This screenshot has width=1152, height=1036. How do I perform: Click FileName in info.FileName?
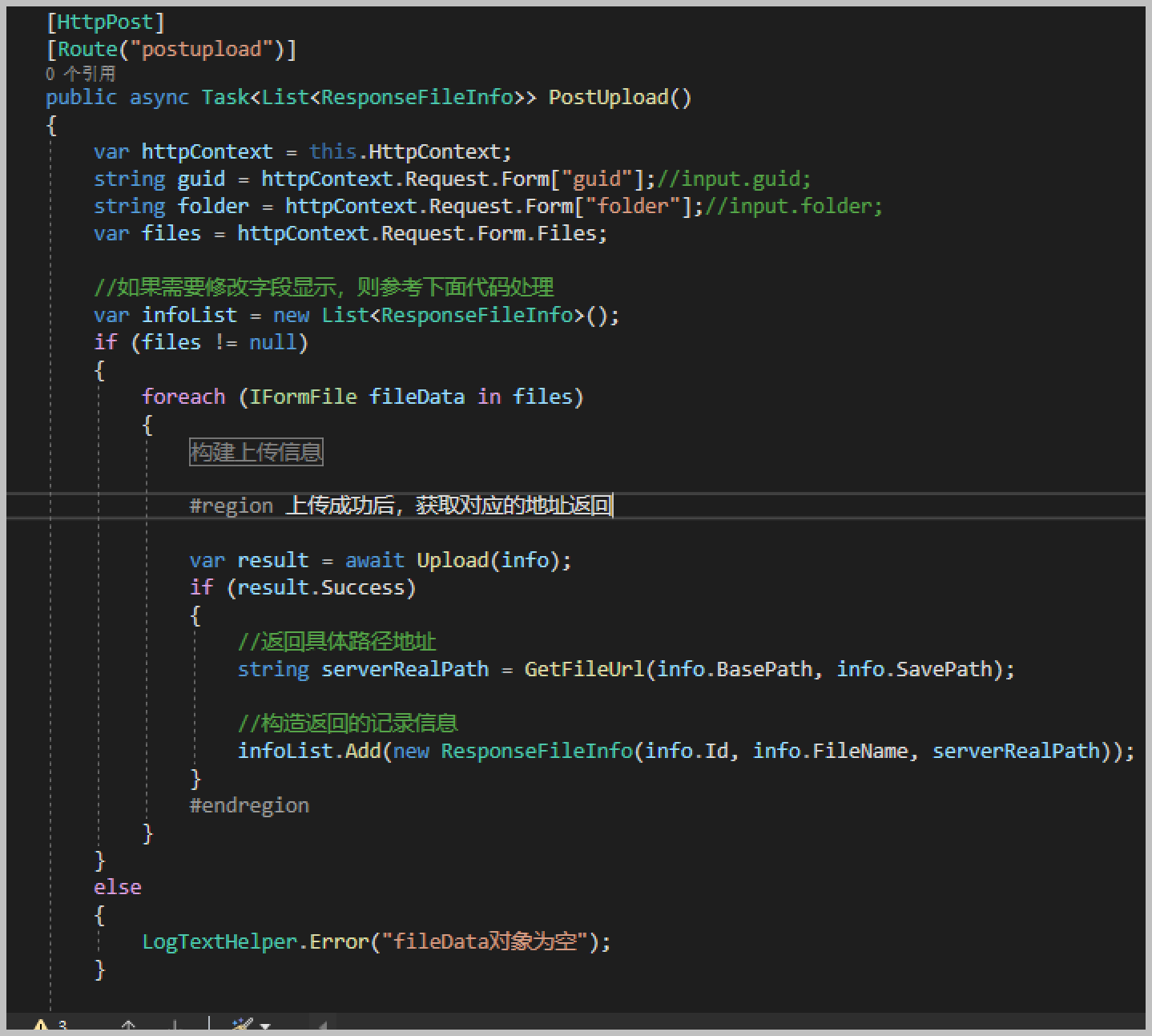pyautogui.click(x=860, y=751)
